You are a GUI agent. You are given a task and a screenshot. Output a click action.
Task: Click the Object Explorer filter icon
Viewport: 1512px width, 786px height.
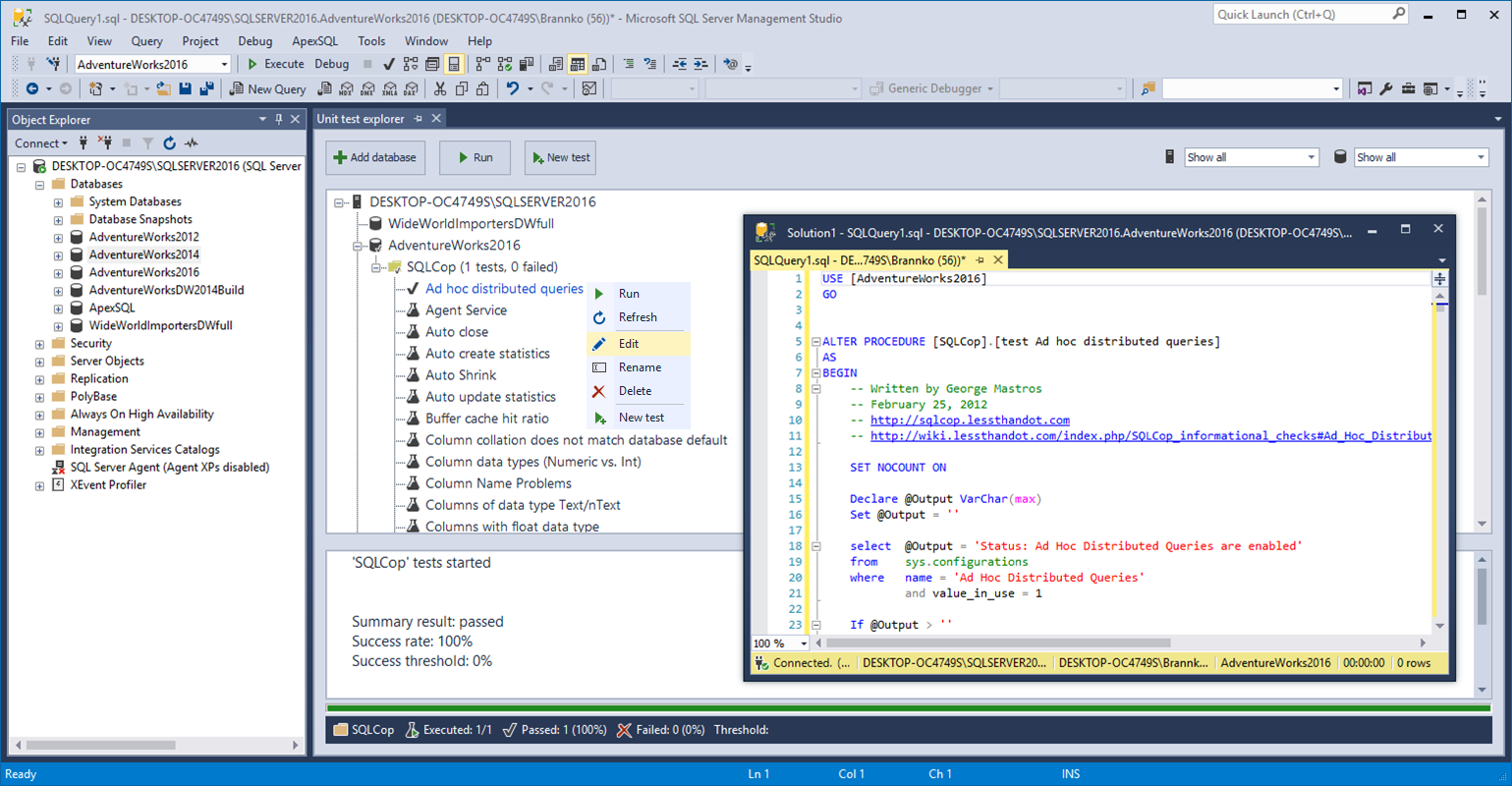pos(147,143)
